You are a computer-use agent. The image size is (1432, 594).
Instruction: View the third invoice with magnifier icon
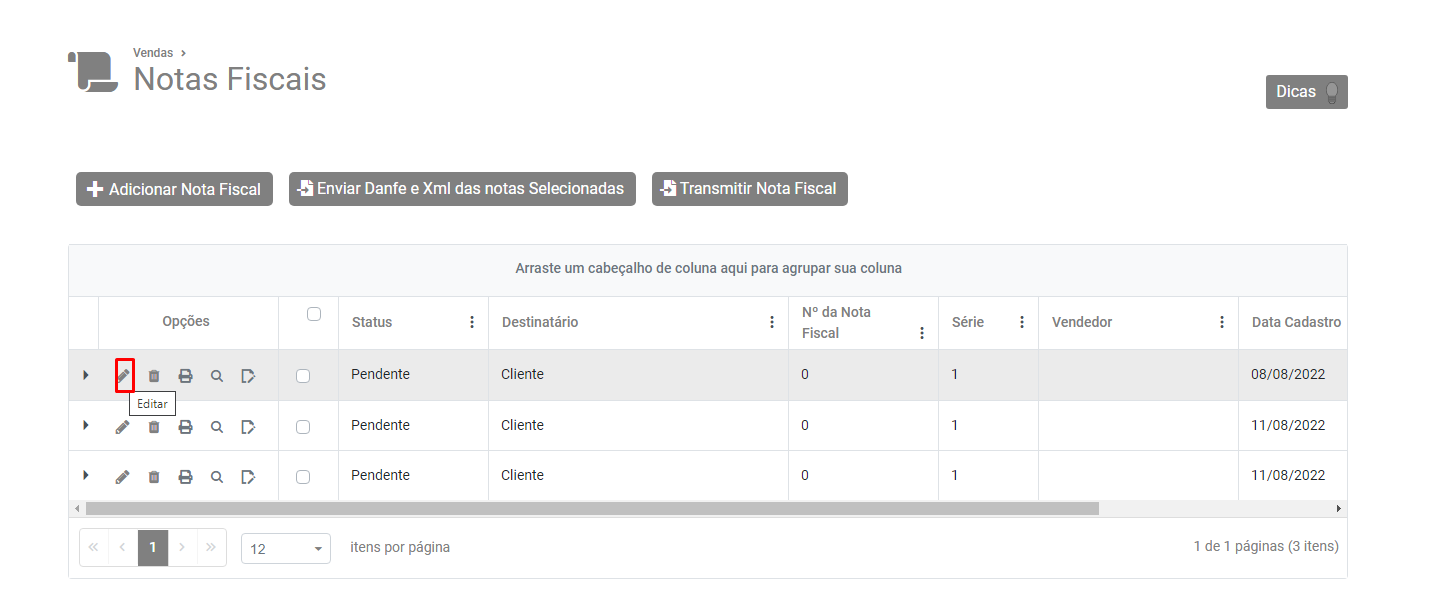[217, 477]
